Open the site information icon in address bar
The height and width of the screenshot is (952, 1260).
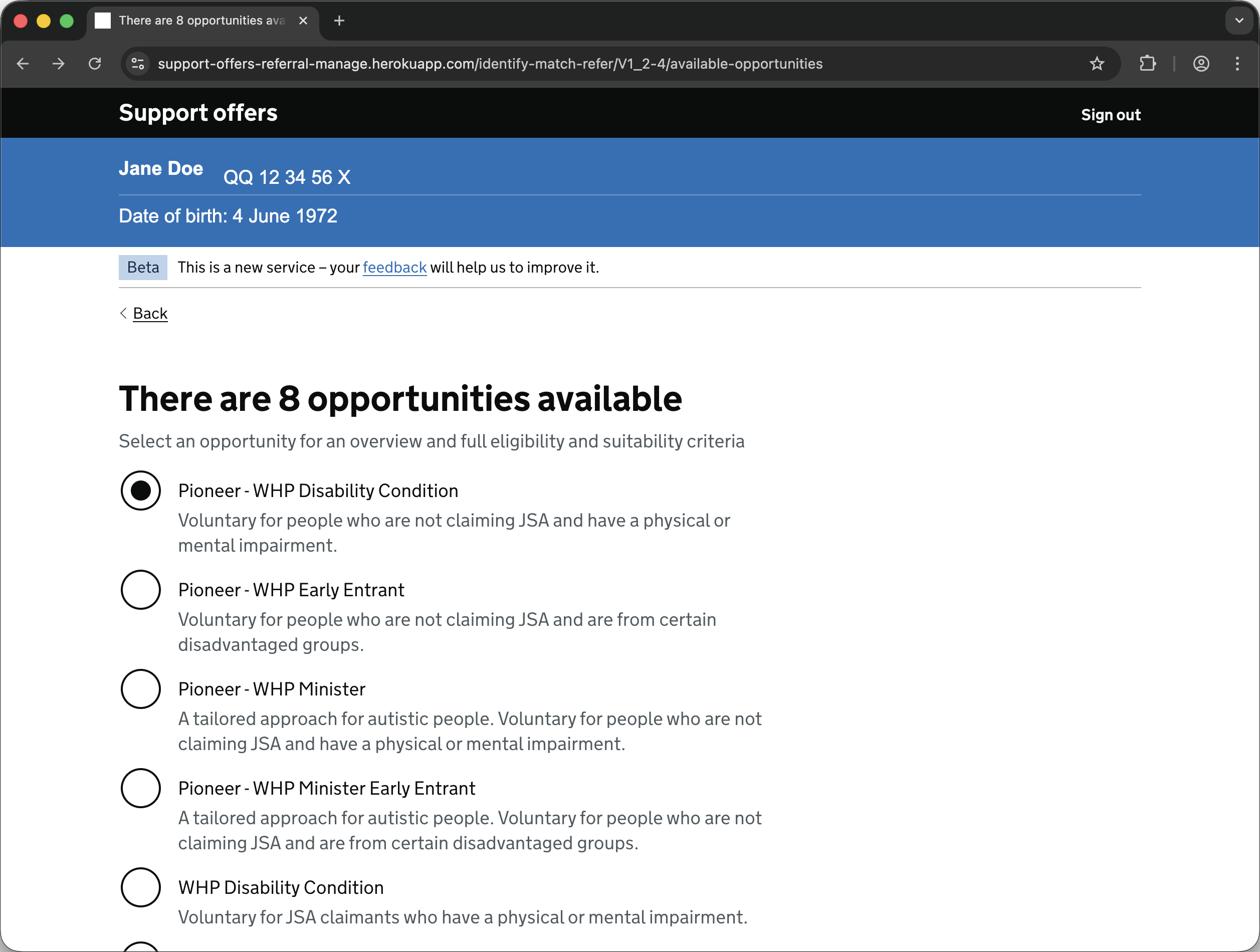(137, 63)
